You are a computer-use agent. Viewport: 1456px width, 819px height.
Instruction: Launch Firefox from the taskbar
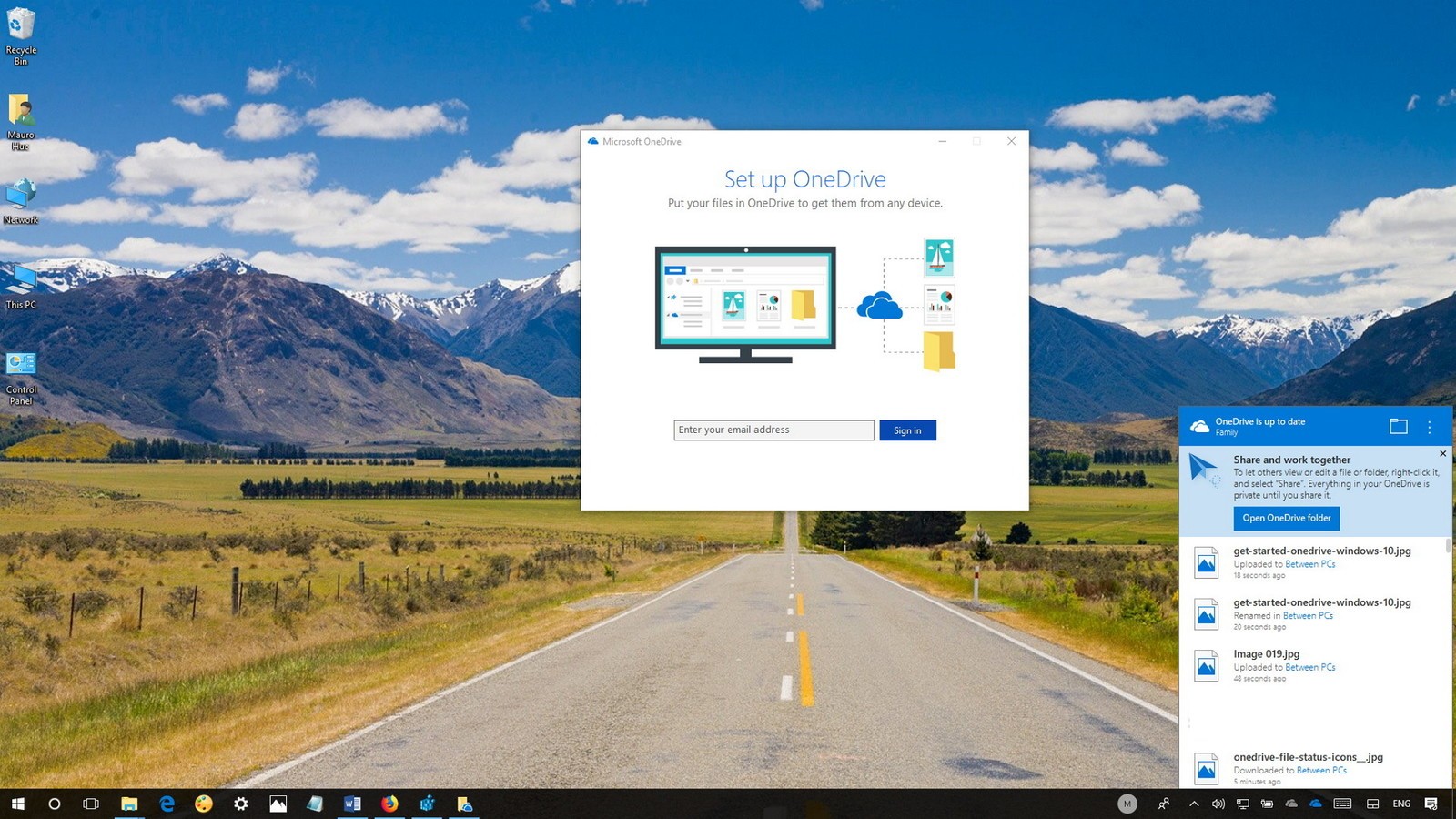coord(389,804)
